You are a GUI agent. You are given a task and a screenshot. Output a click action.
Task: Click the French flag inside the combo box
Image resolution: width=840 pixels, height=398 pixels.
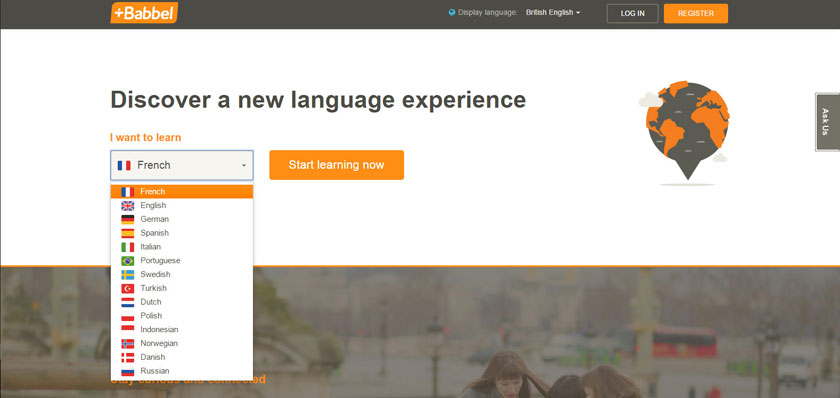[x=124, y=166]
